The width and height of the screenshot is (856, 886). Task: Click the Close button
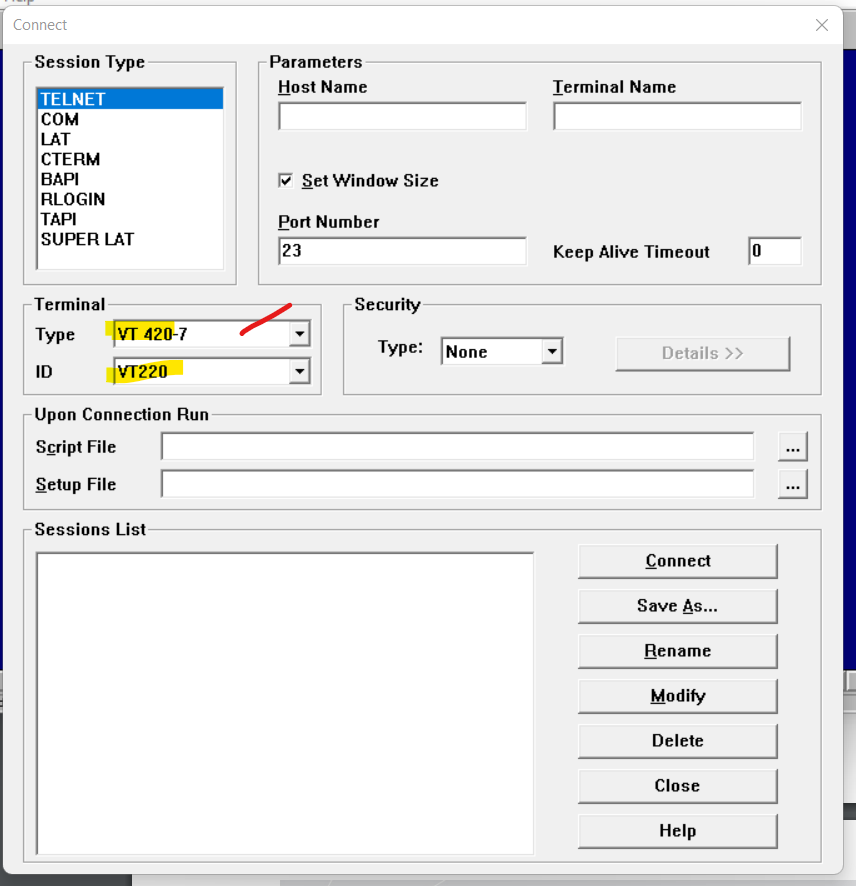pos(677,786)
